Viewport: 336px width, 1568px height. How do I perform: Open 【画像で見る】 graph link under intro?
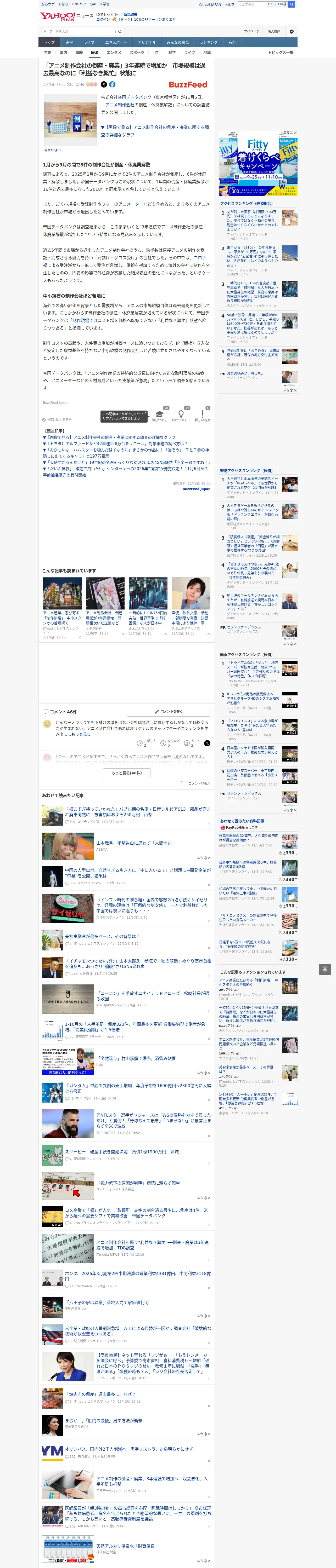click(x=155, y=131)
